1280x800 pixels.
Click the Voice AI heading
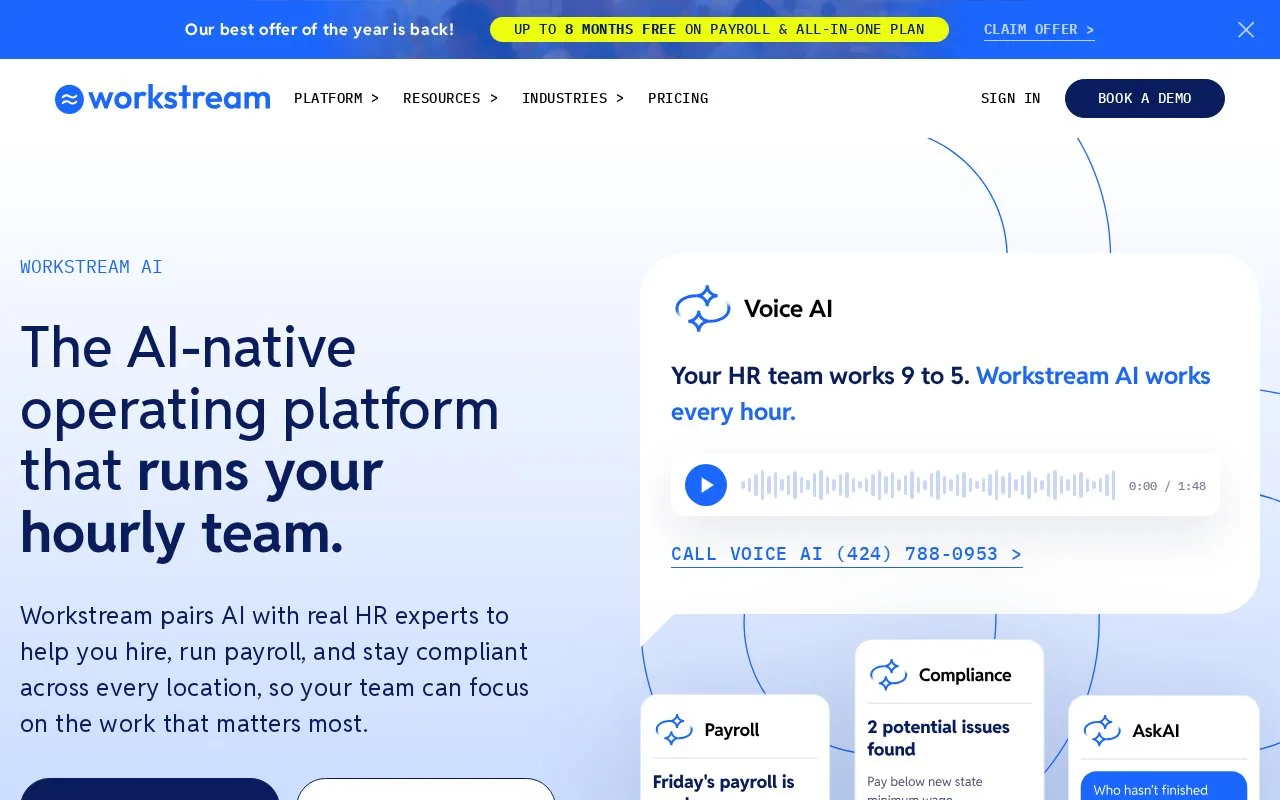click(x=788, y=309)
